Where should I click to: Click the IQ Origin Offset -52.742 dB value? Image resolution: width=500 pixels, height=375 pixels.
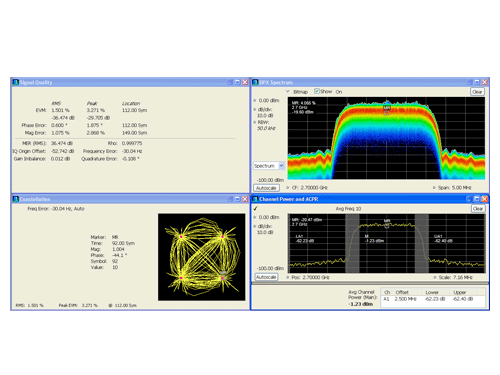(62, 151)
